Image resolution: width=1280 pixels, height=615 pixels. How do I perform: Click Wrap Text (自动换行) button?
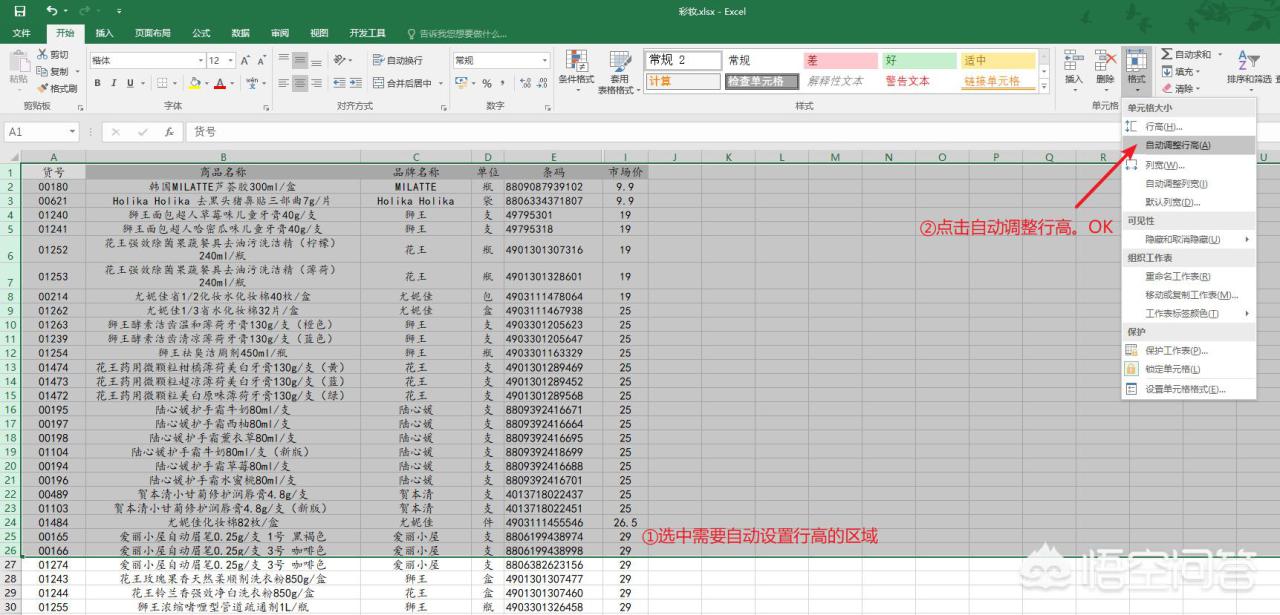coord(398,60)
